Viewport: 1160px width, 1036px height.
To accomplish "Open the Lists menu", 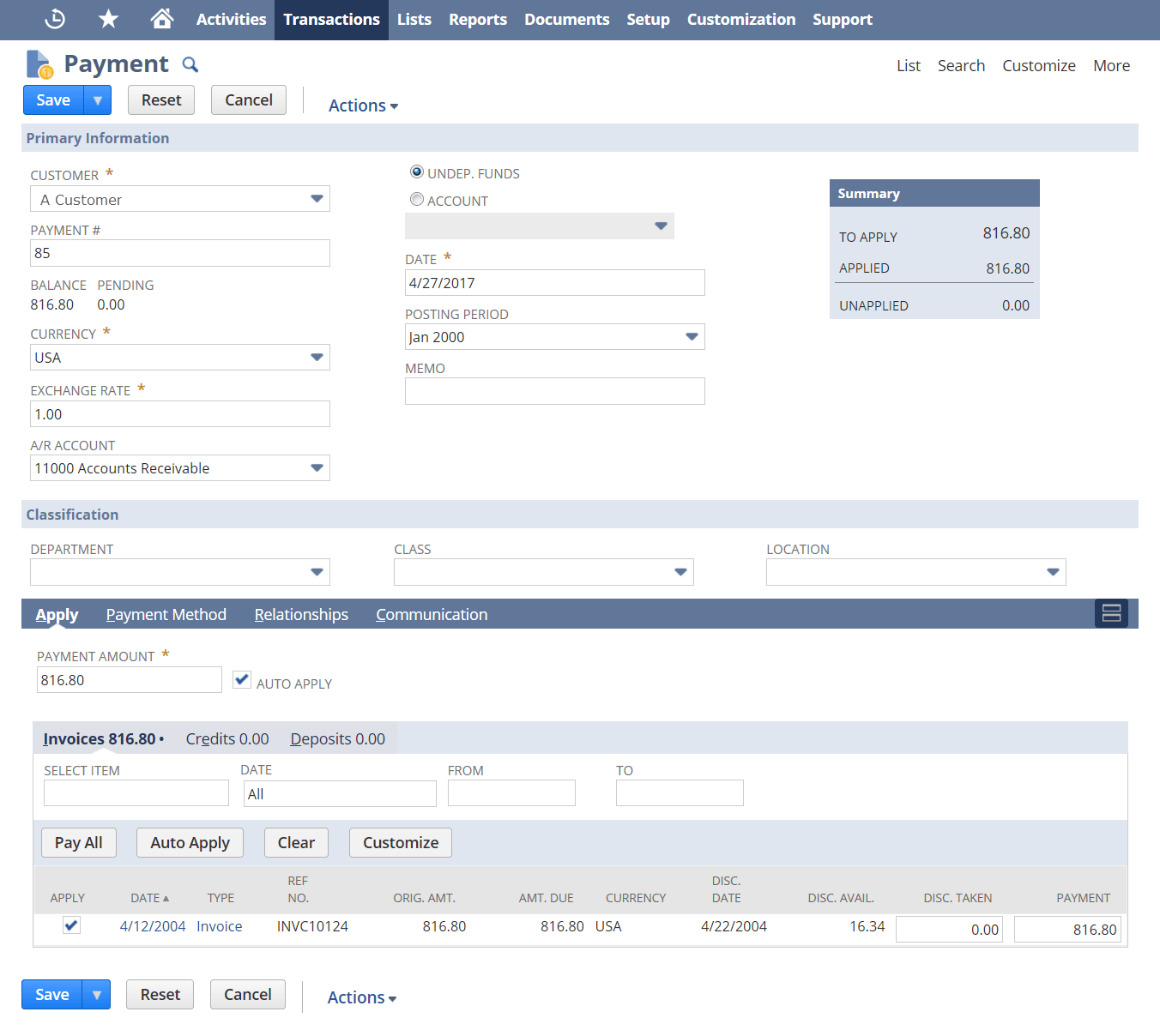I will tap(414, 19).
